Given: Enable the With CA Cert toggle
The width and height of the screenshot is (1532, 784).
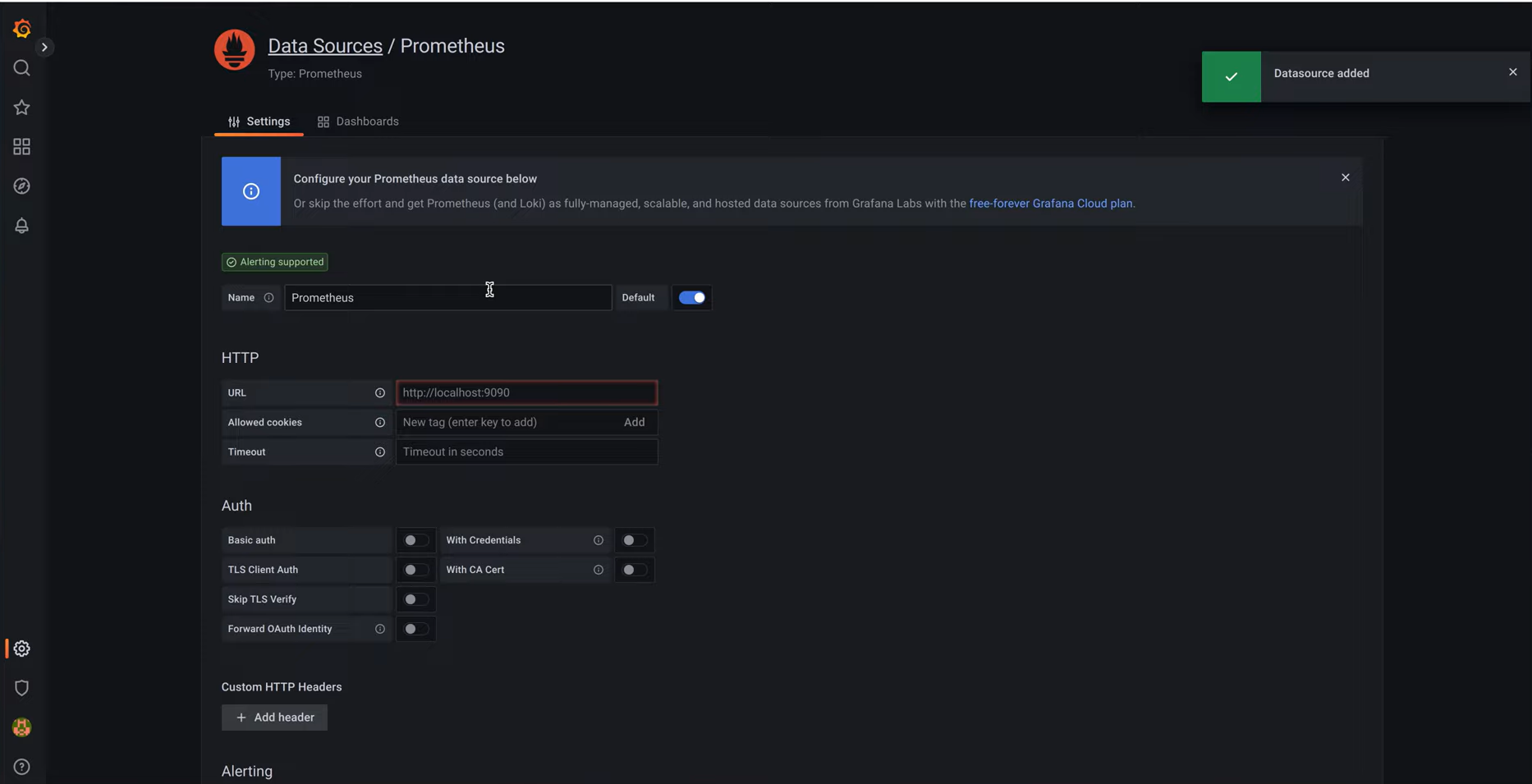Looking at the screenshot, I should (634, 570).
